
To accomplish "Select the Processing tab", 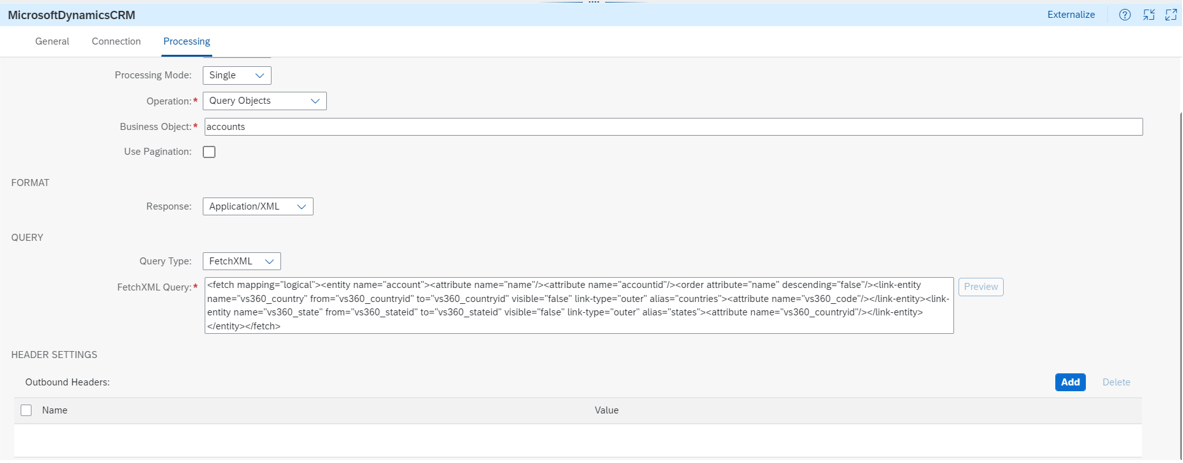I will pos(186,41).
